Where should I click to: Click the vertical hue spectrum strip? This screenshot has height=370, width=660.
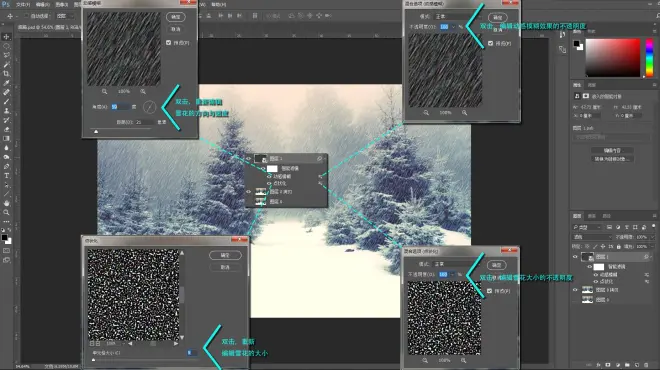tap(649, 58)
